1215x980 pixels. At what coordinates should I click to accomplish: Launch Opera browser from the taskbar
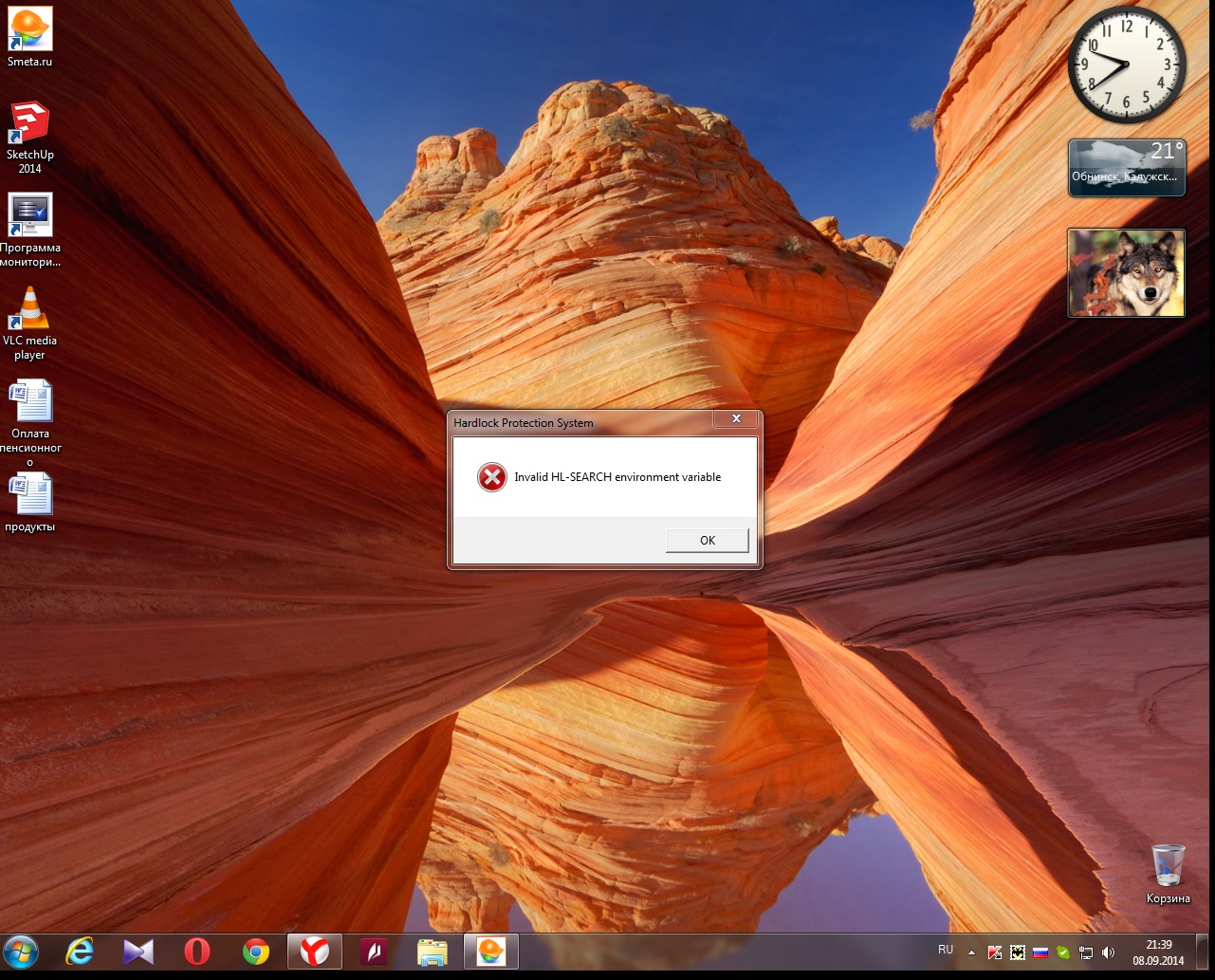[197, 952]
